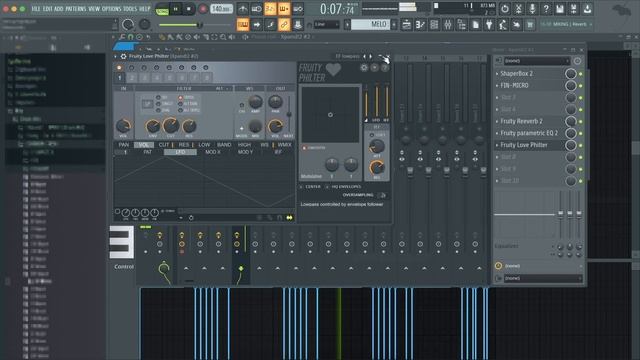Open the mixer toolbar icon
This screenshot has width=640, height=360.
coord(448,25)
